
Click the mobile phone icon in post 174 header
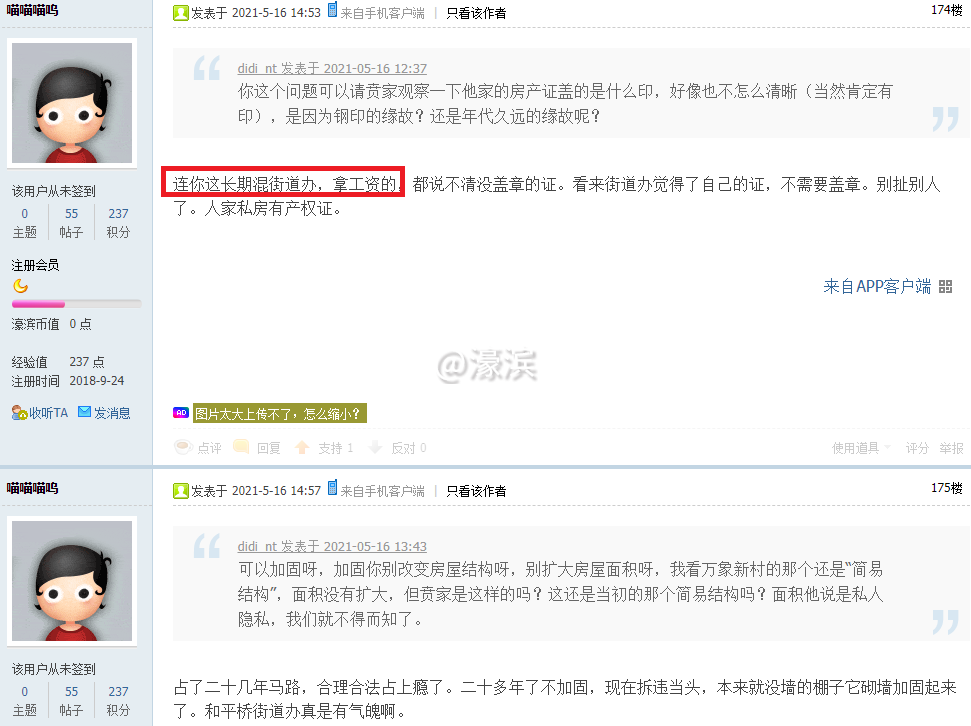[x=333, y=9]
